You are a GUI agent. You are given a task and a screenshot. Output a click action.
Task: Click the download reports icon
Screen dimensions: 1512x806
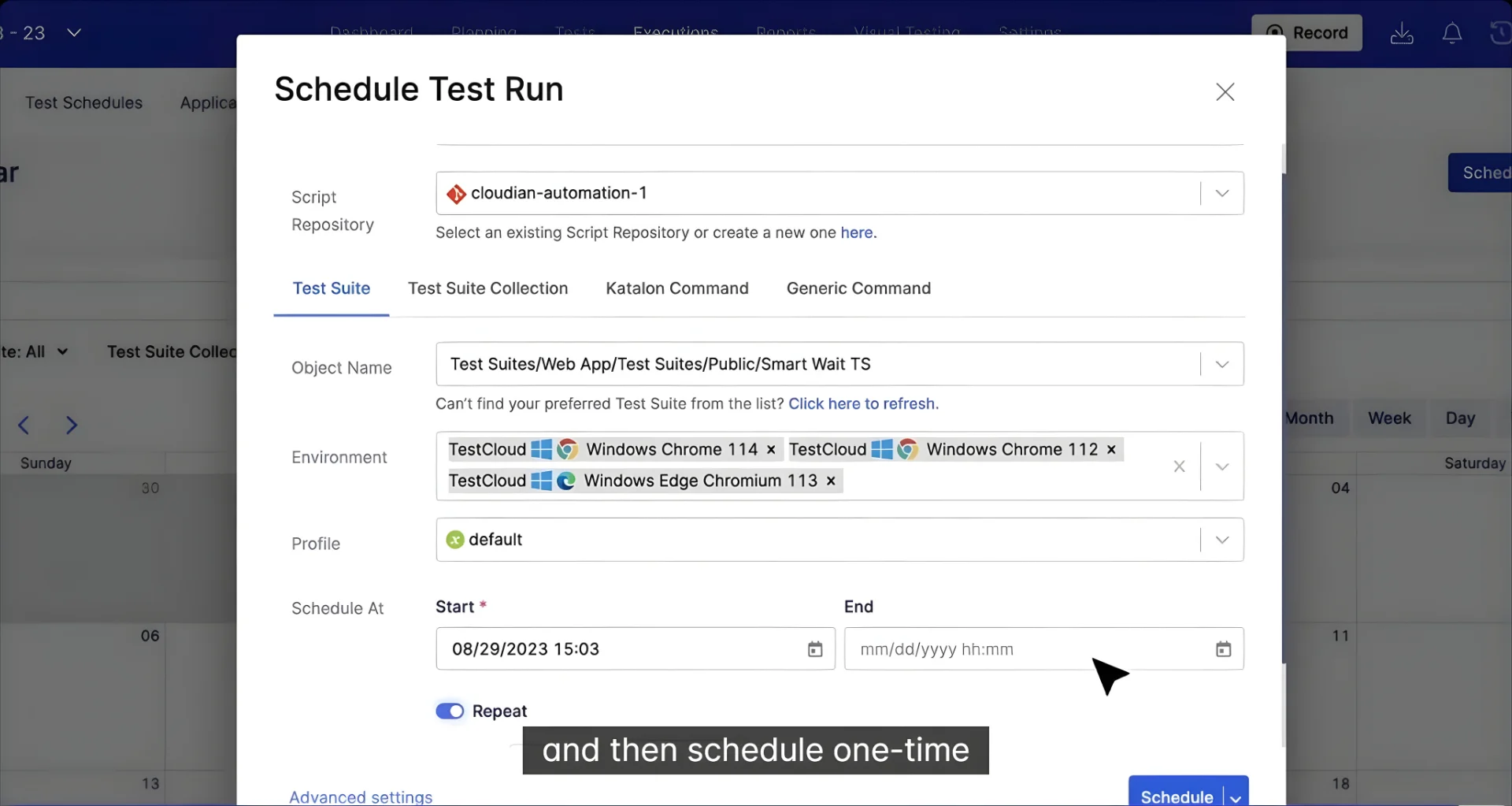pos(1402,33)
